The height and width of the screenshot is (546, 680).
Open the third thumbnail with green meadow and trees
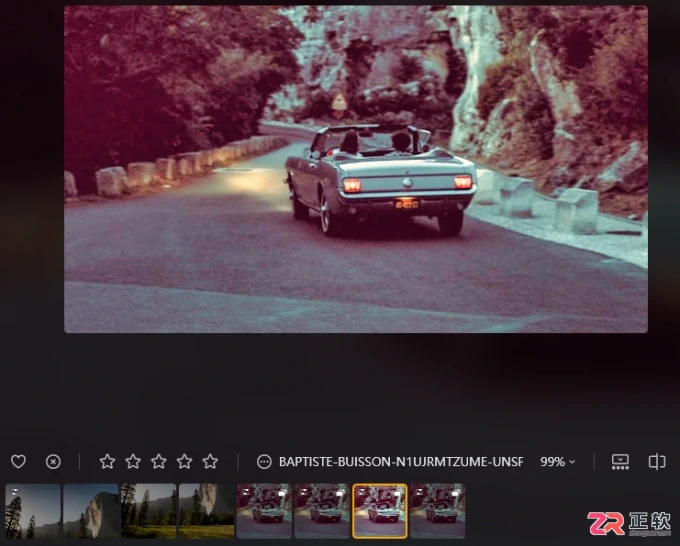click(x=149, y=511)
